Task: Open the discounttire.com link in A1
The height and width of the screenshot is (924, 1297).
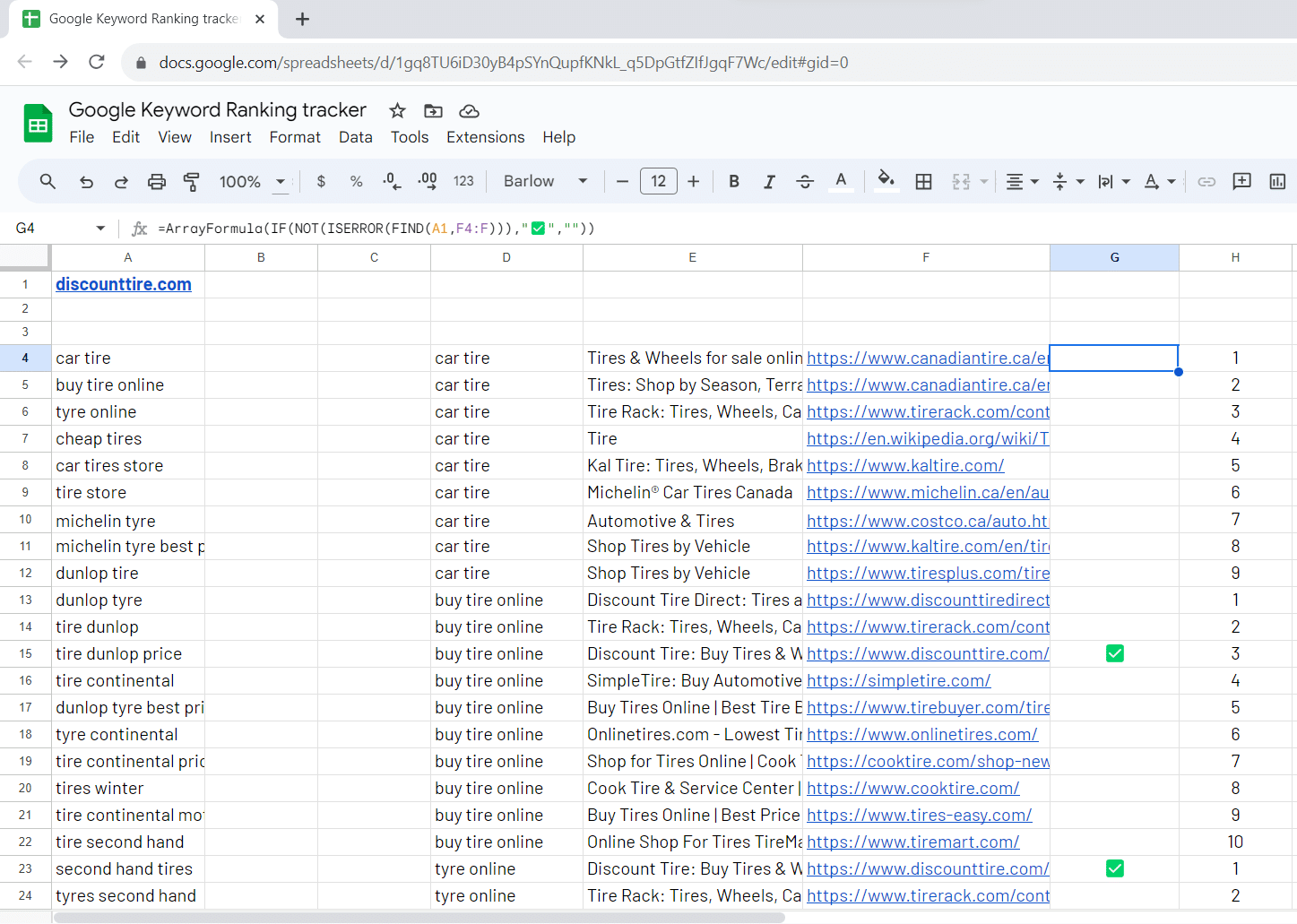Action: point(124,285)
